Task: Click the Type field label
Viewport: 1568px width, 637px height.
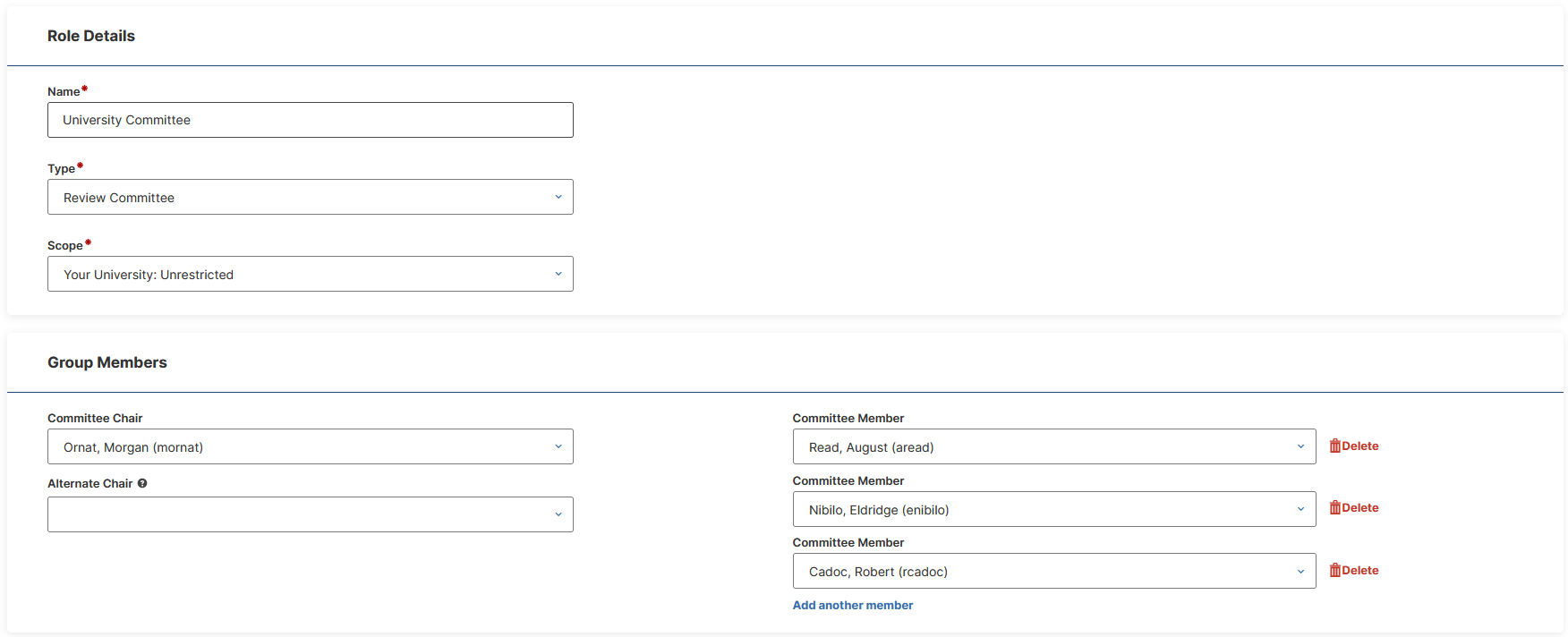Action: [x=62, y=168]
